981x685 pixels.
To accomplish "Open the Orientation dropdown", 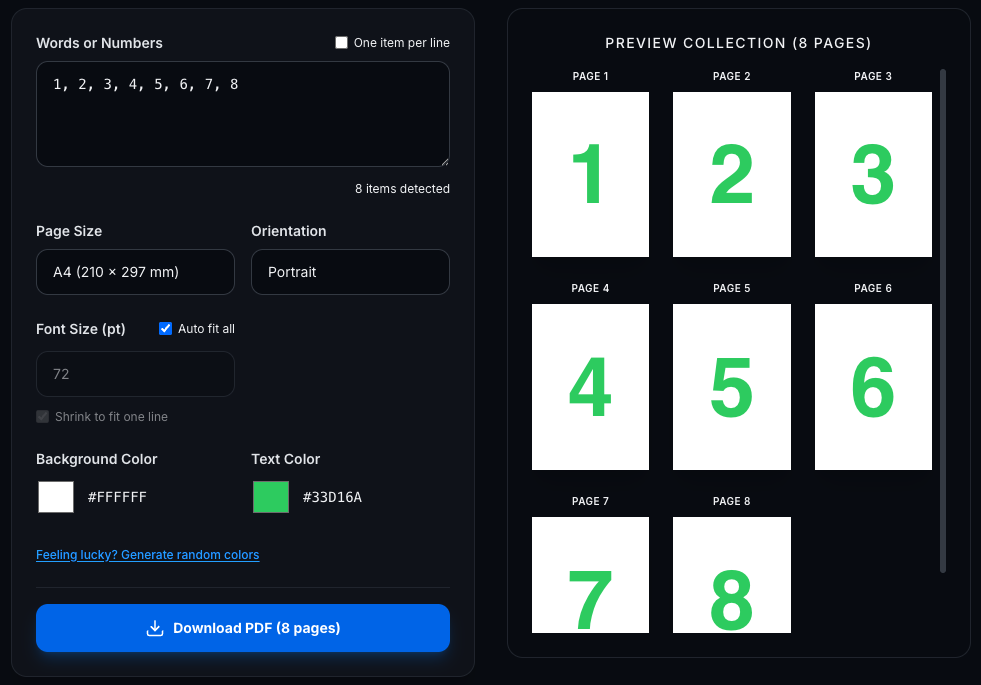I will [x=350, y=272].
